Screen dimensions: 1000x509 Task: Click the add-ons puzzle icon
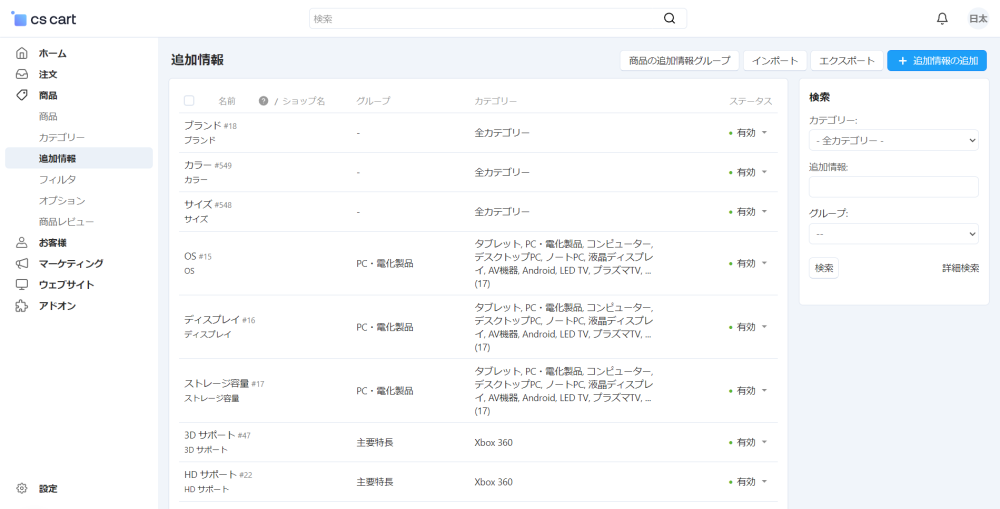click(x=22, y=305)
